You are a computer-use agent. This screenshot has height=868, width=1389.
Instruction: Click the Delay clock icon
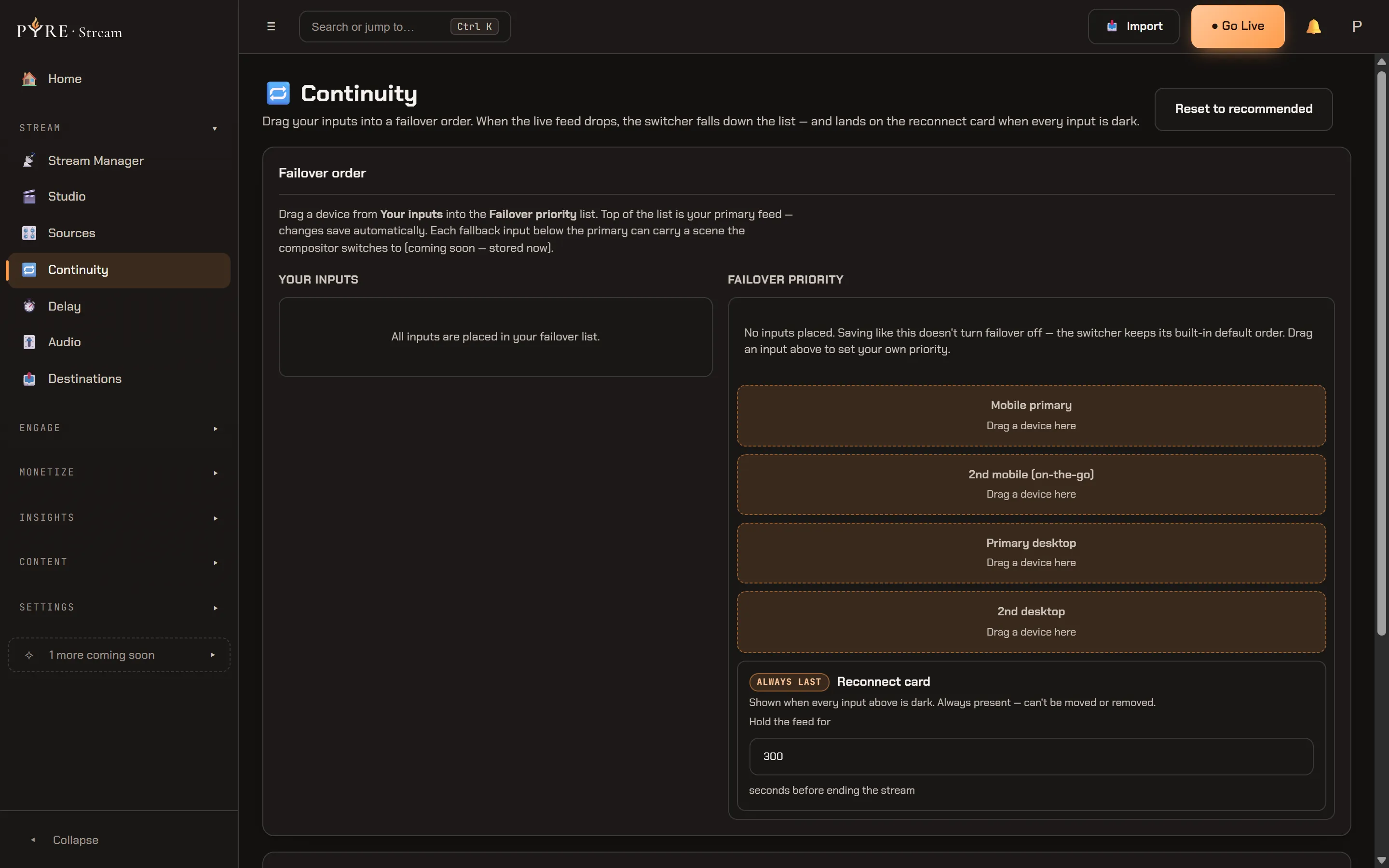point(29,306)
